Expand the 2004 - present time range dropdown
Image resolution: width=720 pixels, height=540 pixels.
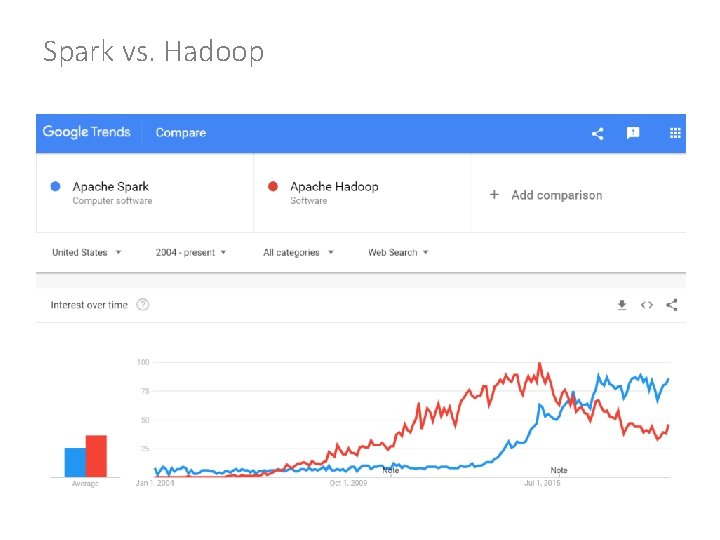coord(191,253)
